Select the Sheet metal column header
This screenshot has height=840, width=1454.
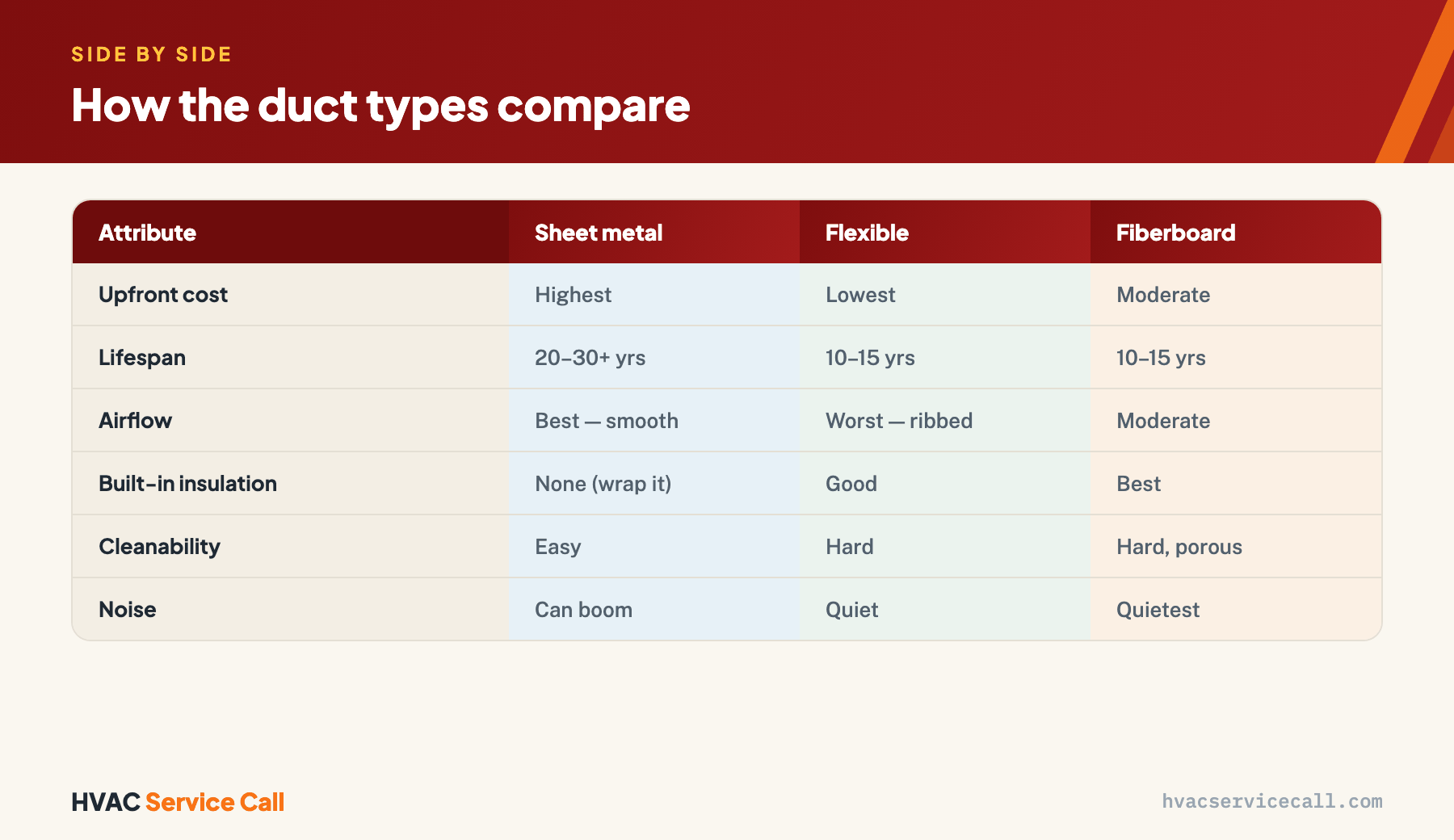coord(654,233)
